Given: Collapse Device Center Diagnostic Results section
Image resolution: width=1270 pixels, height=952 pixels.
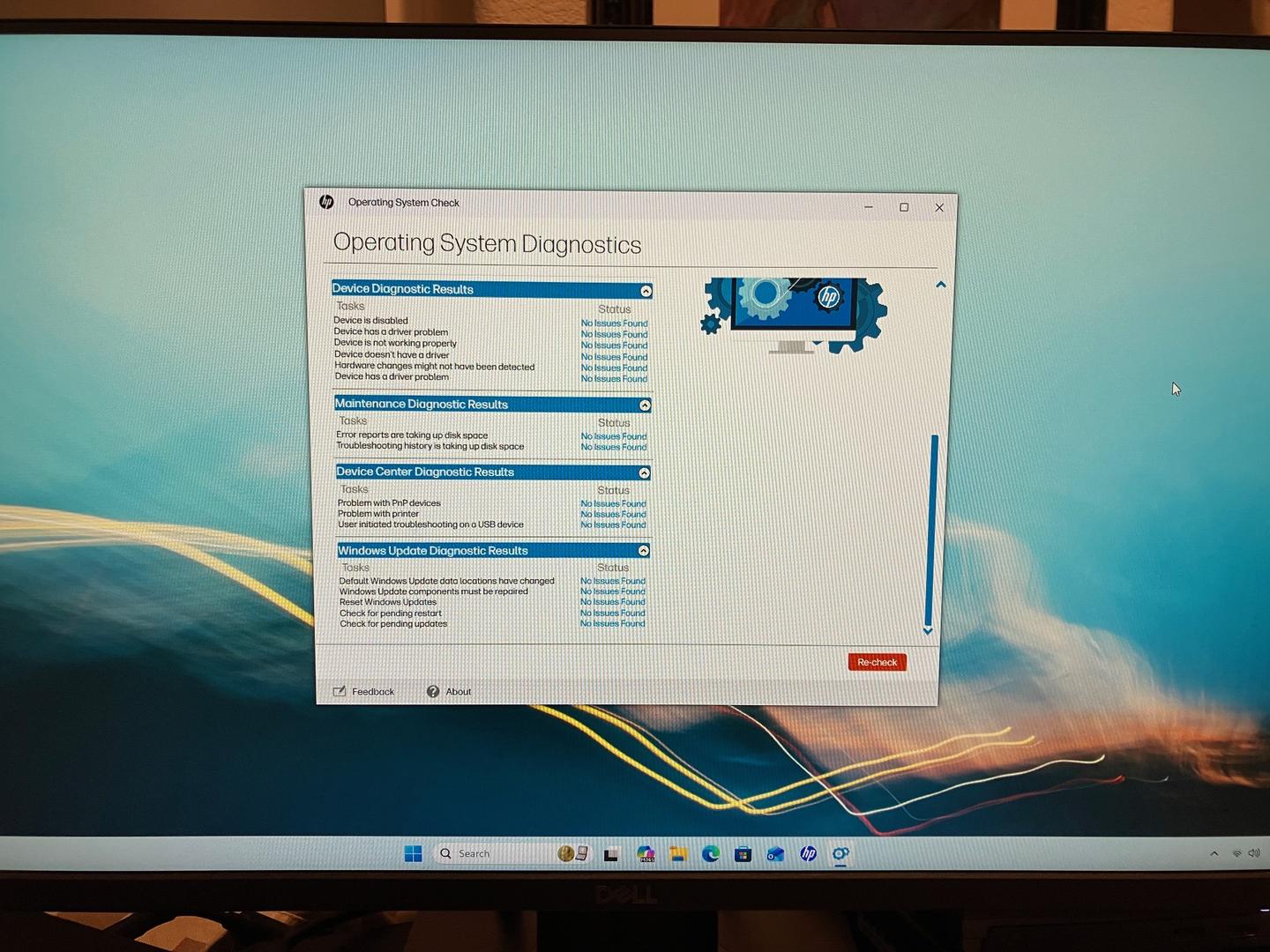Looking at the screenshot, I should point(644,473).
